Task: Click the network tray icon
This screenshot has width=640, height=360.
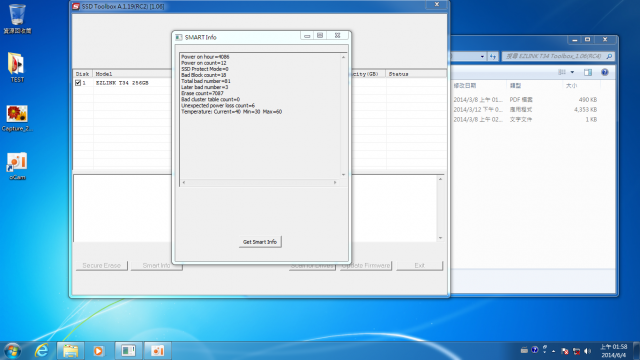Action: (x=576, y=351)
